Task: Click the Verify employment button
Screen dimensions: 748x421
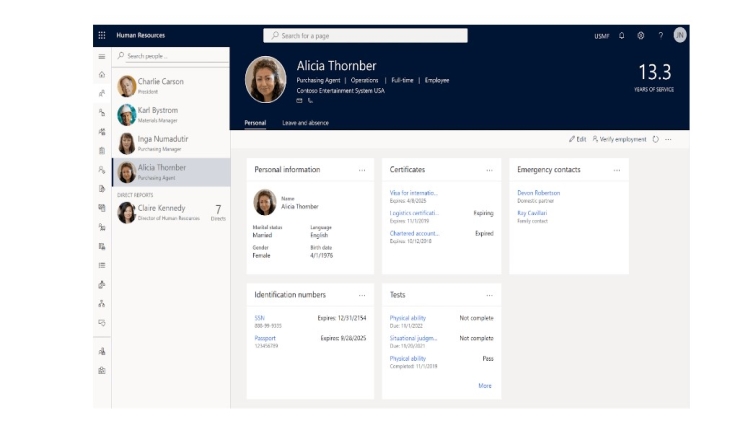Action: [620, 139]
